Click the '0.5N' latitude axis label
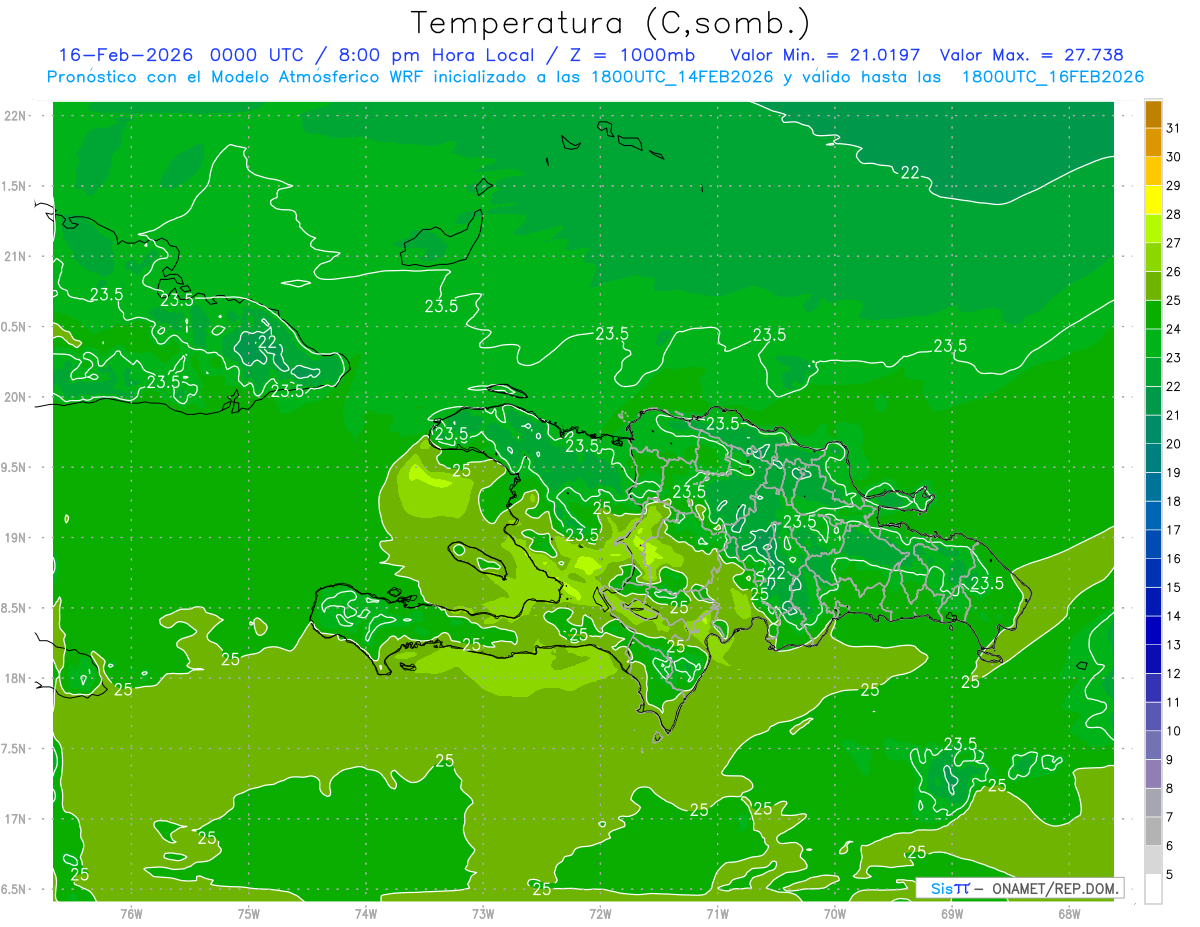 point(15,327)
